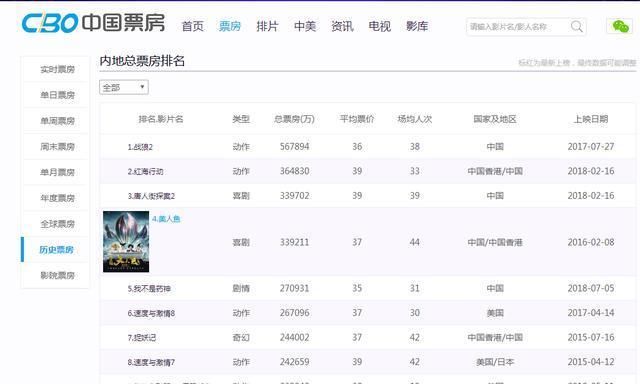Go to the 首页 nav item
Screen dimensions: 640x384
pos(192,27)
